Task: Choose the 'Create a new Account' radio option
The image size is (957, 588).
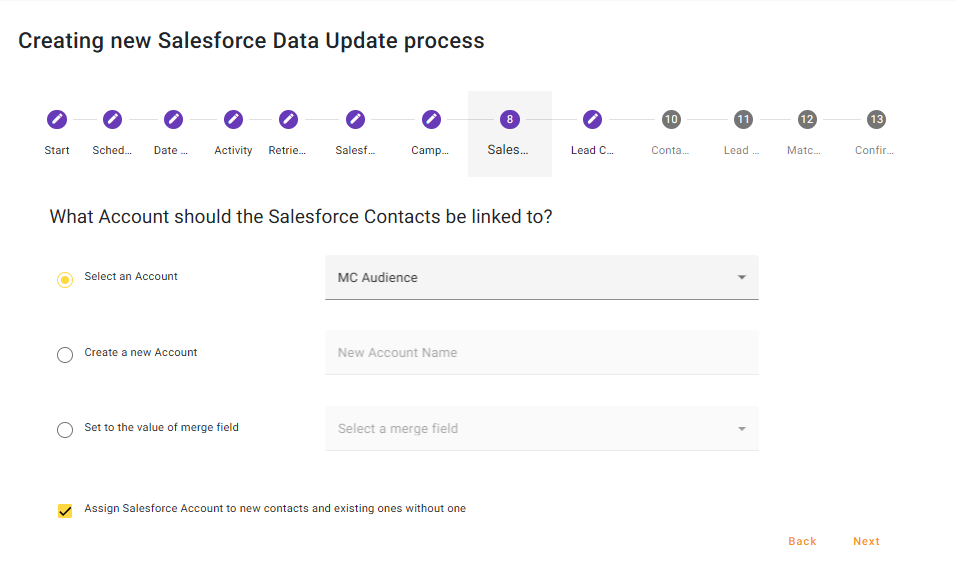Action: coord(65,355)
